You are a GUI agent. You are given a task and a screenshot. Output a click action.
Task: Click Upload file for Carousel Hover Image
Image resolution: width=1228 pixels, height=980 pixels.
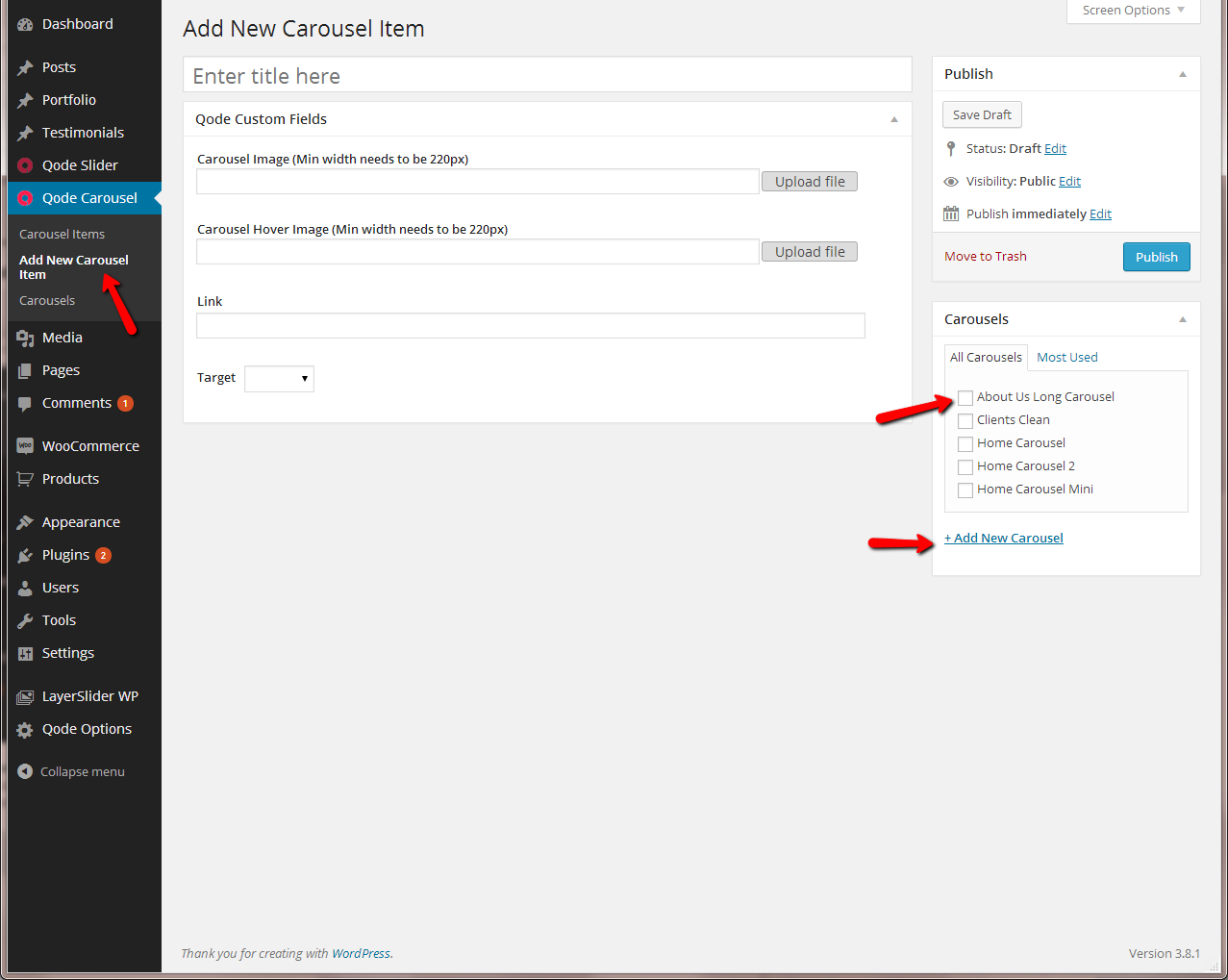809,252
